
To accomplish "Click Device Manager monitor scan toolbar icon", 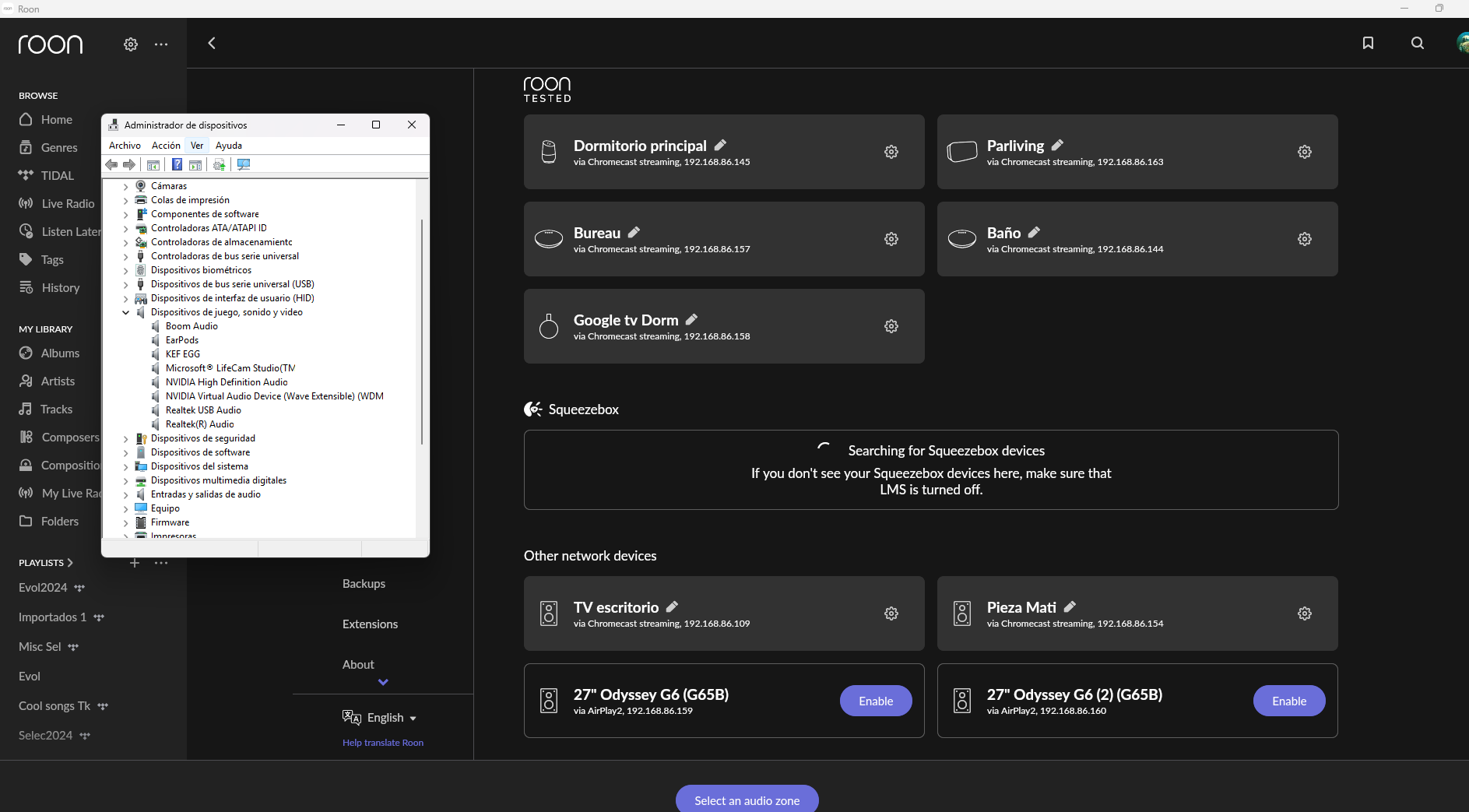I will coord(244,164).
